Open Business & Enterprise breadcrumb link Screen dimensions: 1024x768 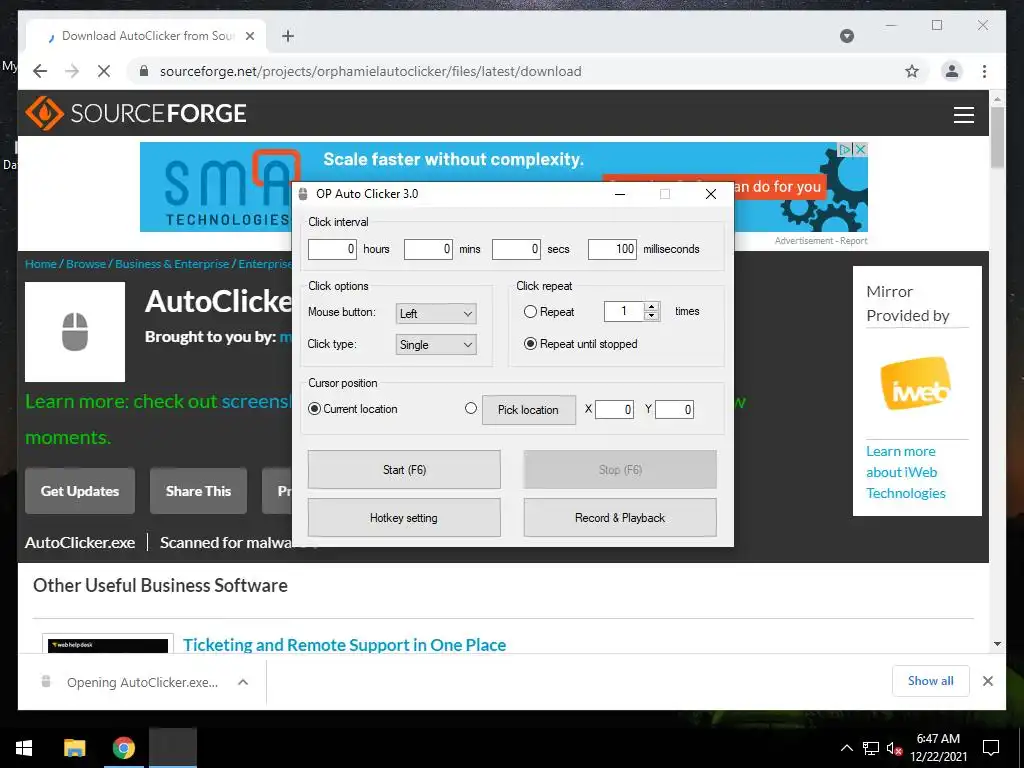click(172, 264)
